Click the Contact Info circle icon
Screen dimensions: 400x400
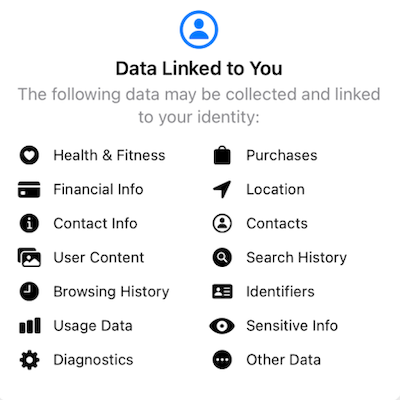[x=29, y=223]
